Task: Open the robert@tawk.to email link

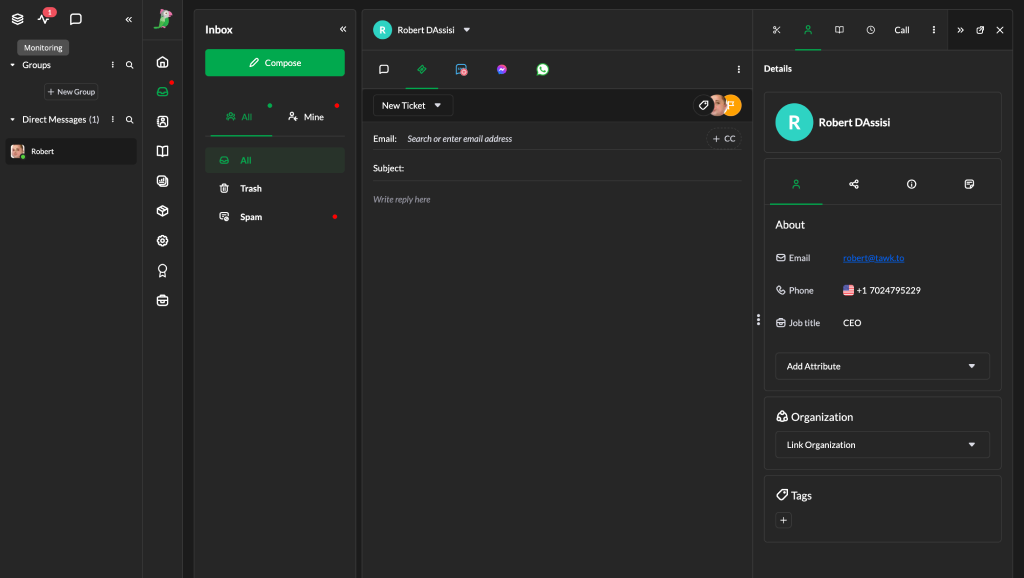Action: click(873, 258)
